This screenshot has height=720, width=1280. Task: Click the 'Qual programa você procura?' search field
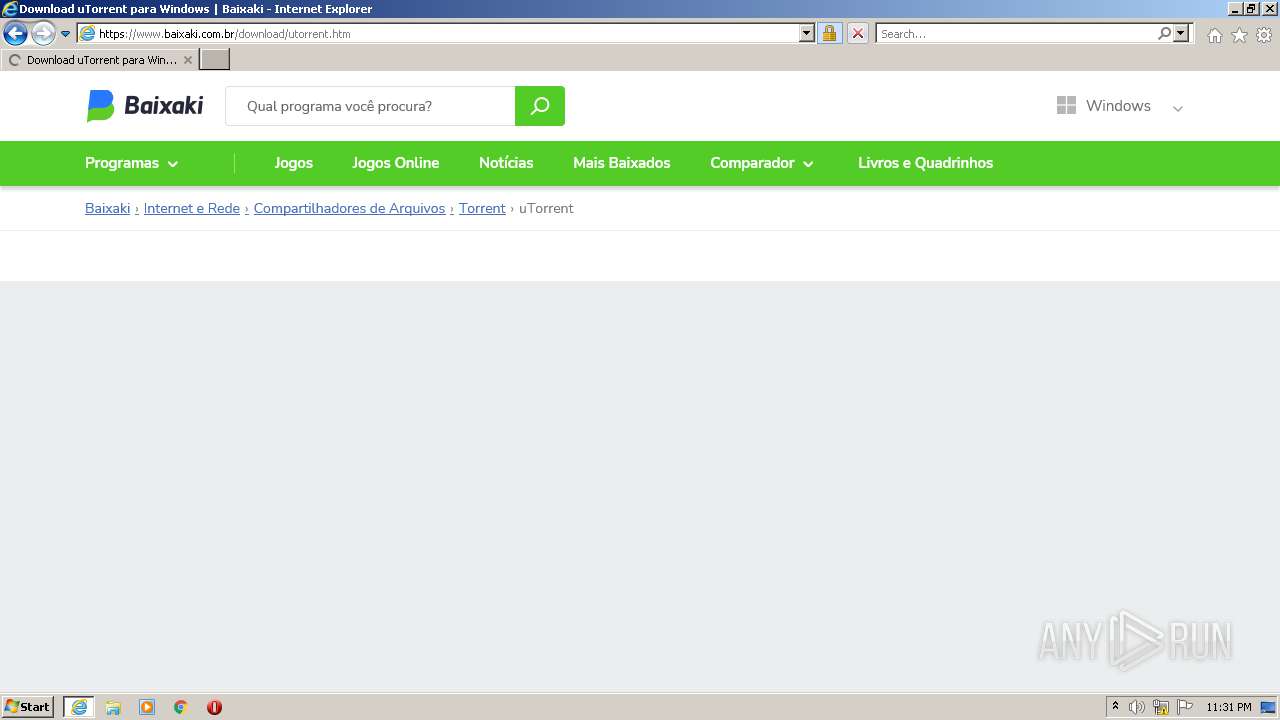coord(370,106)
